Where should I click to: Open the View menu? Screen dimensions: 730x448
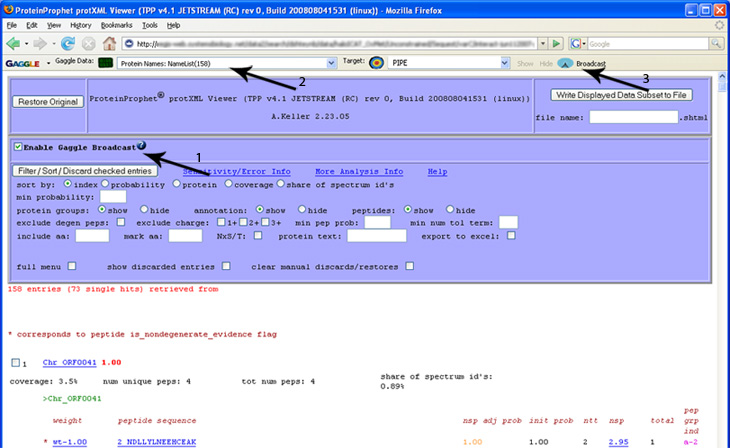tap(54, 25)
